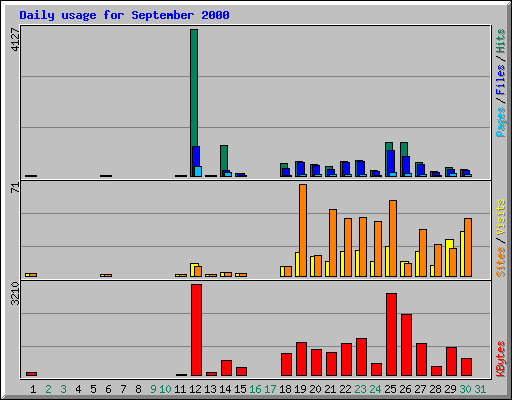This screenshot has height=400, width=512.
Task: Click green day label 30 on x-axis
Action: point(465,389)
